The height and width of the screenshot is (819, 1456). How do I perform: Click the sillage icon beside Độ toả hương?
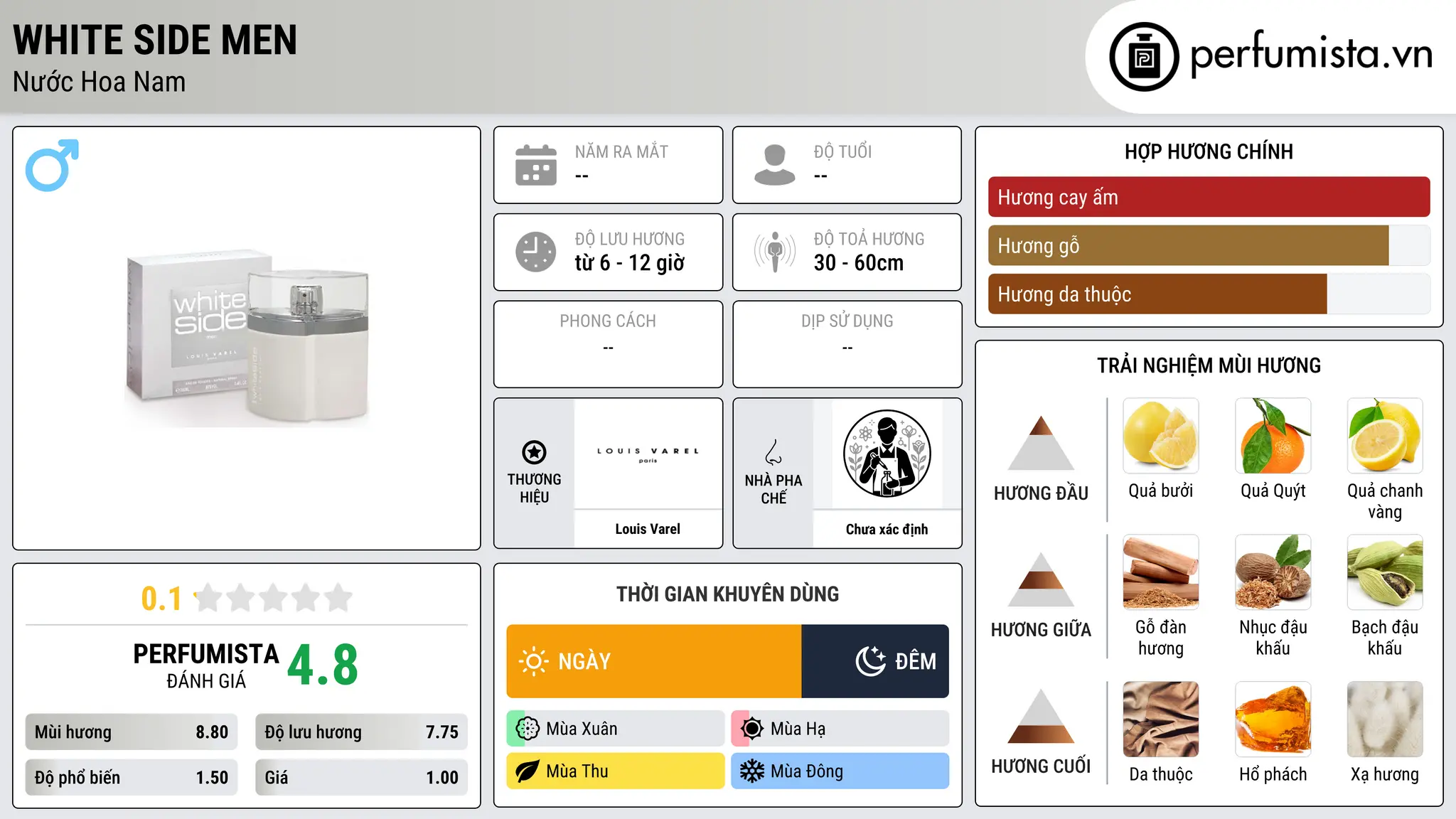tap(775, 252)
